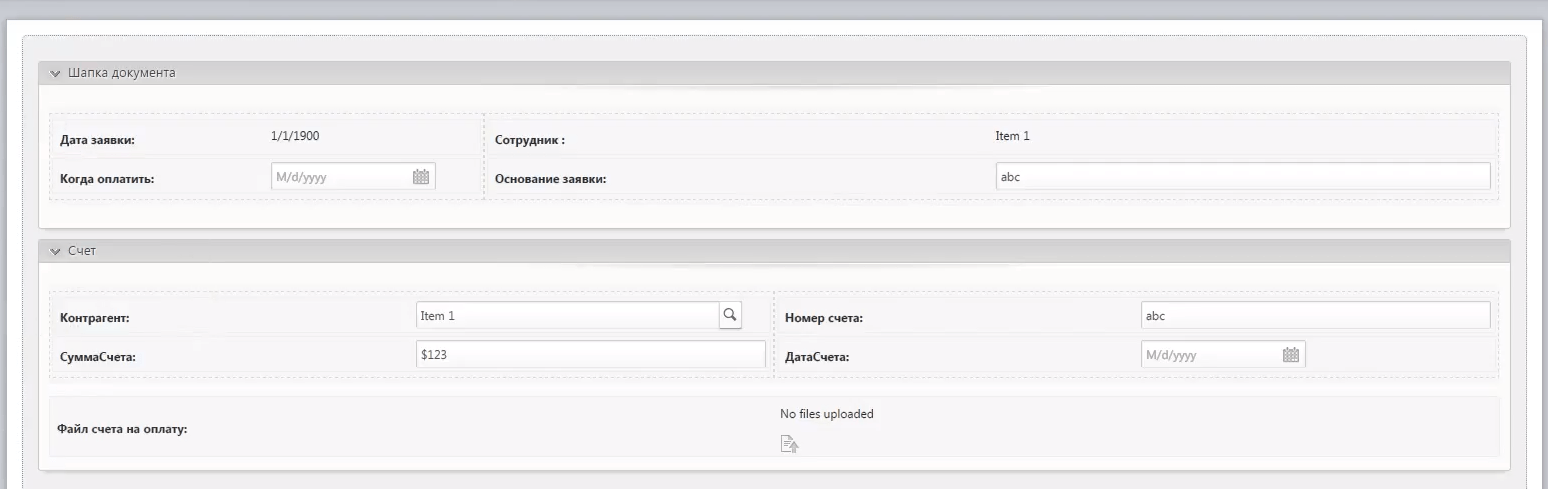Collapse the Шапка документа section
The width and height of the screenshot is (1548, 489).
(x=55, y=74)
